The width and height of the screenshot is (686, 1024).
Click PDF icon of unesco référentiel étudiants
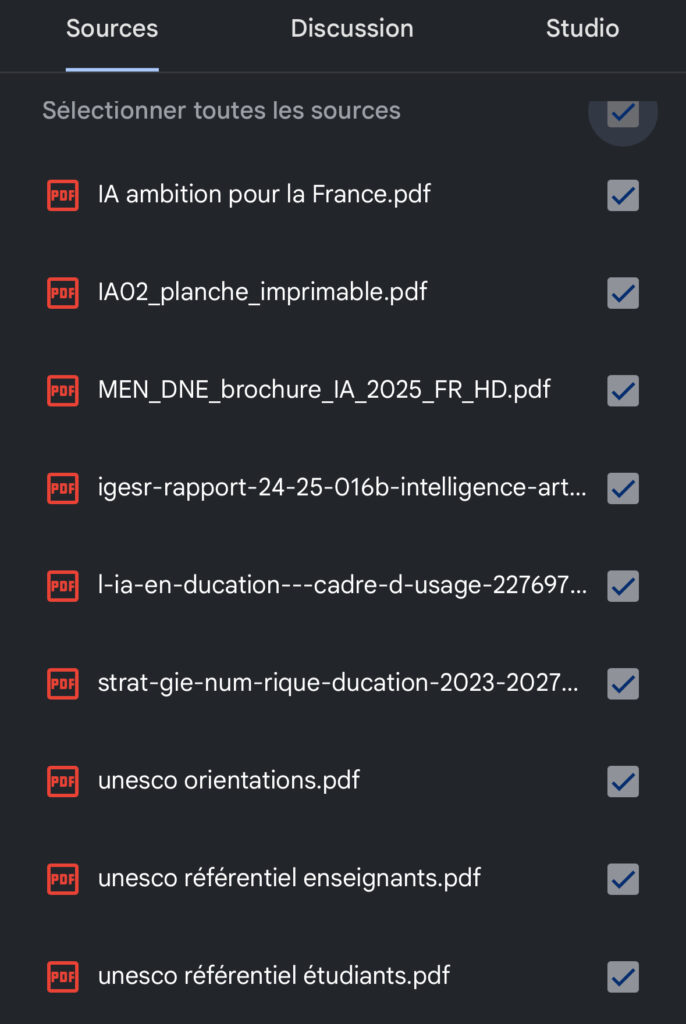pyautogui.click(x=63, y=976)
